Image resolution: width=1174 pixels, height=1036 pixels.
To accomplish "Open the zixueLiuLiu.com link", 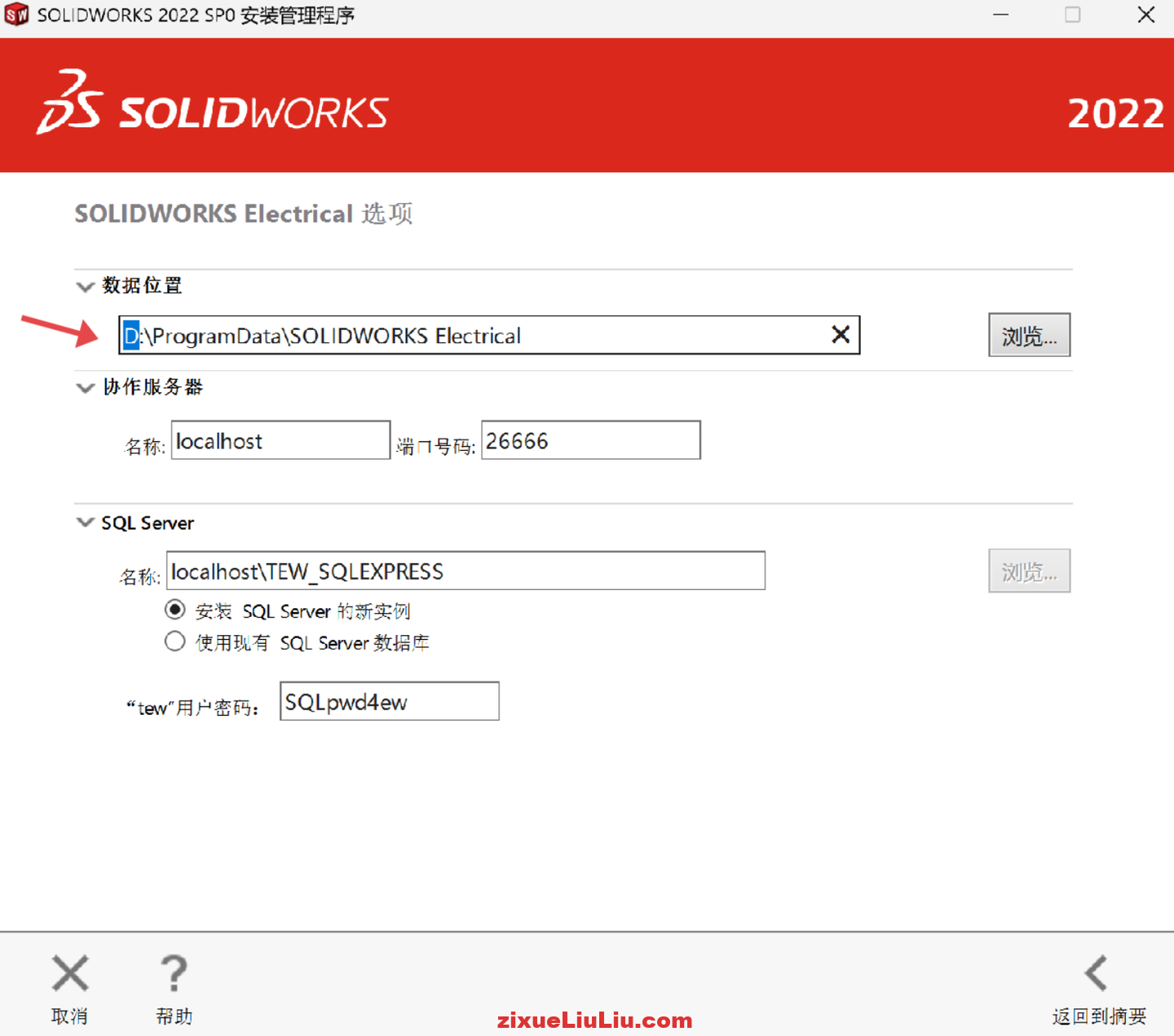I will click(594, 1019).
